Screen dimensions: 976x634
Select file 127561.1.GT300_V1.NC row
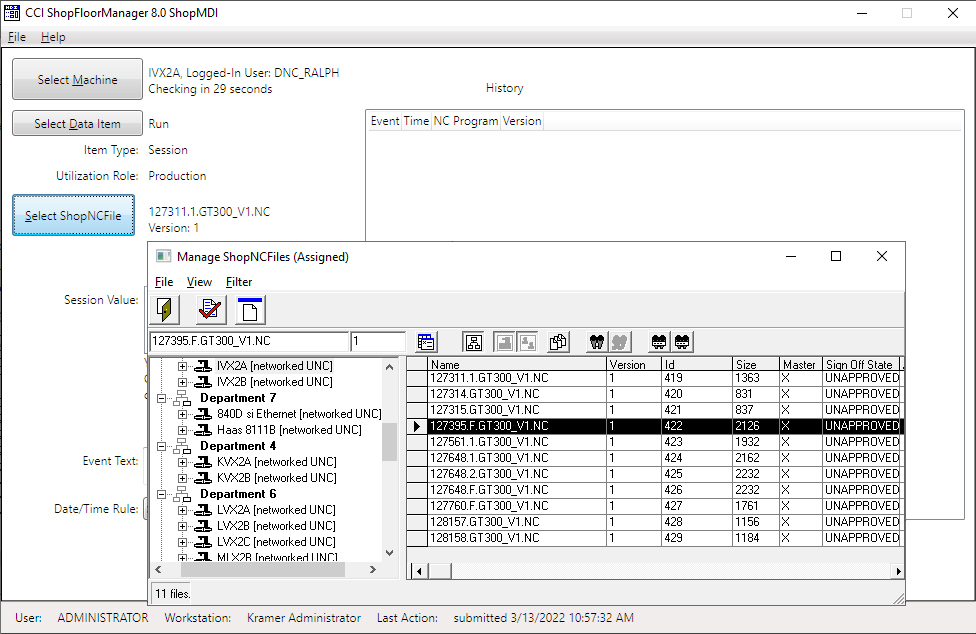[x=654, y=442]
